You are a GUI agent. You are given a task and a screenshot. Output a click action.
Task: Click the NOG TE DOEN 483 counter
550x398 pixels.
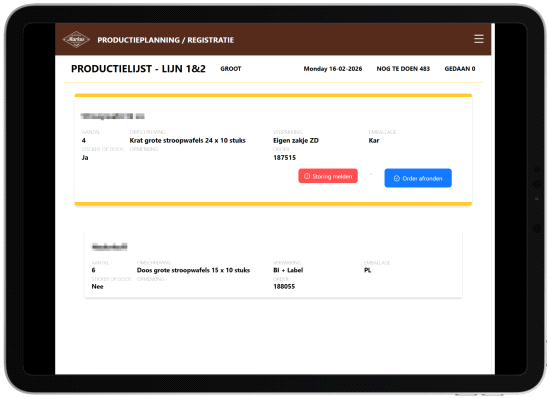[x=403, y=69]
